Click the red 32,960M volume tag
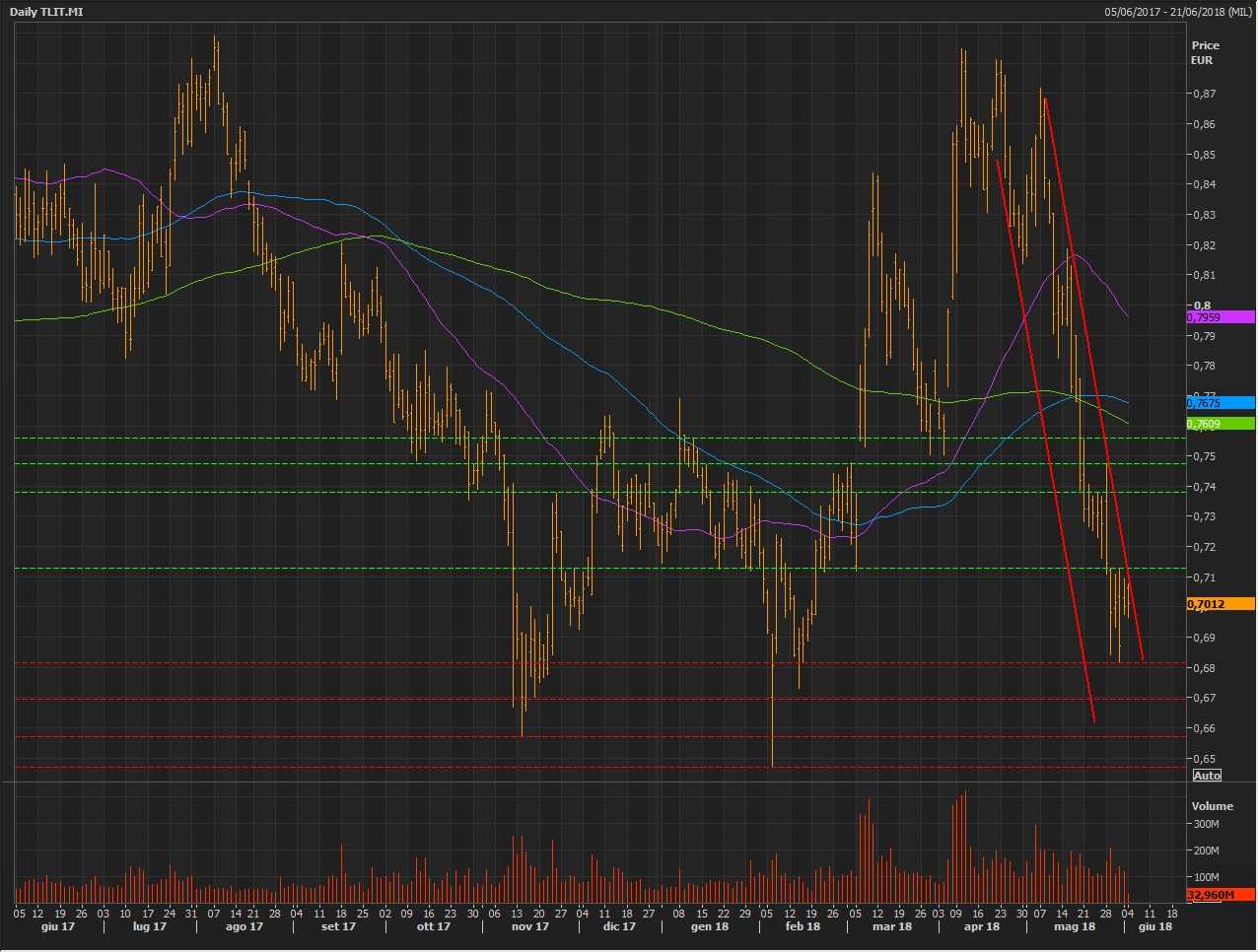Image resolution: width=1258 pixels, height=952 pixels. 1221,895
